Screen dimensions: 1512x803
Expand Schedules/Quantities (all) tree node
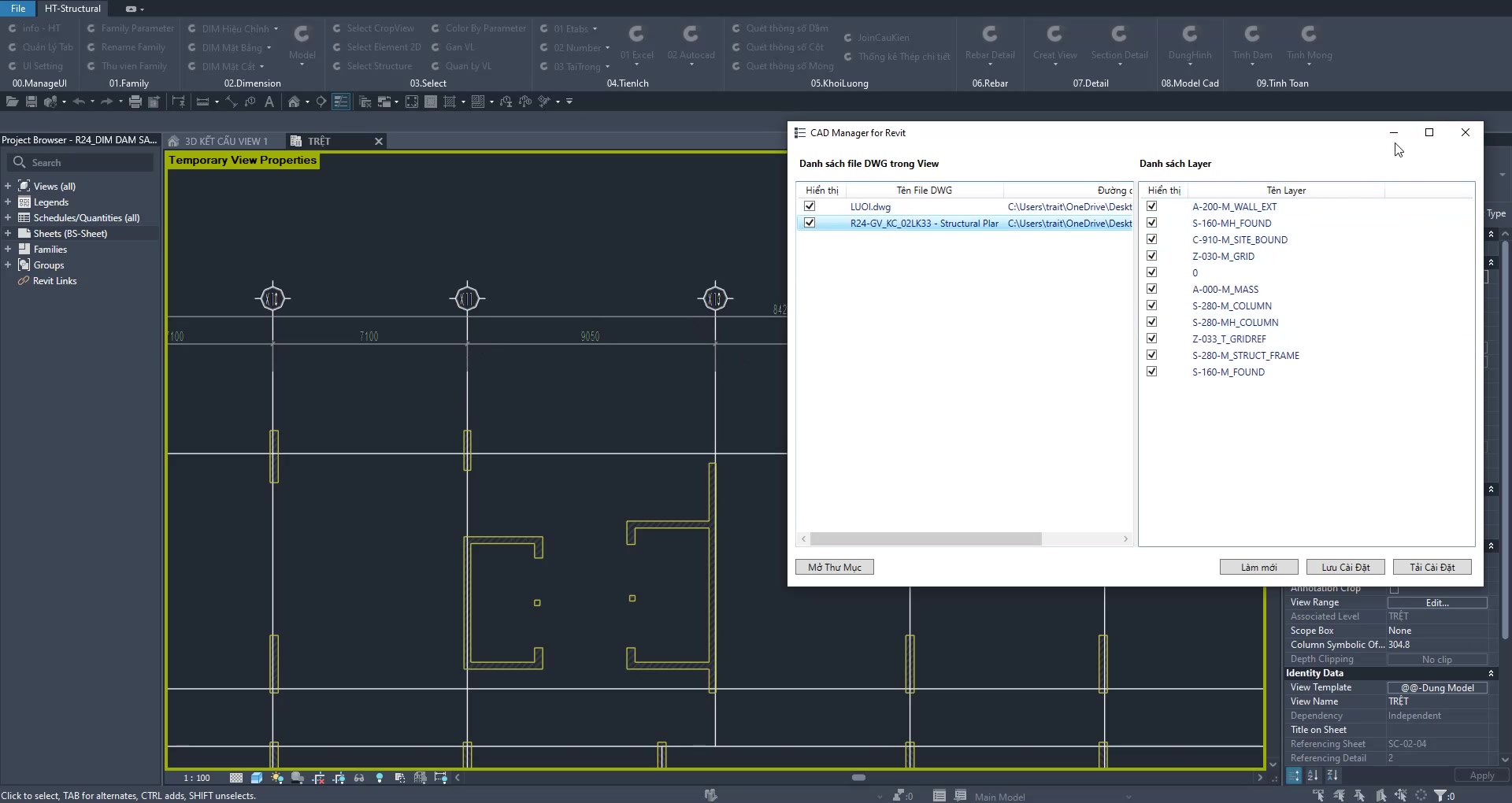point(8,218)
